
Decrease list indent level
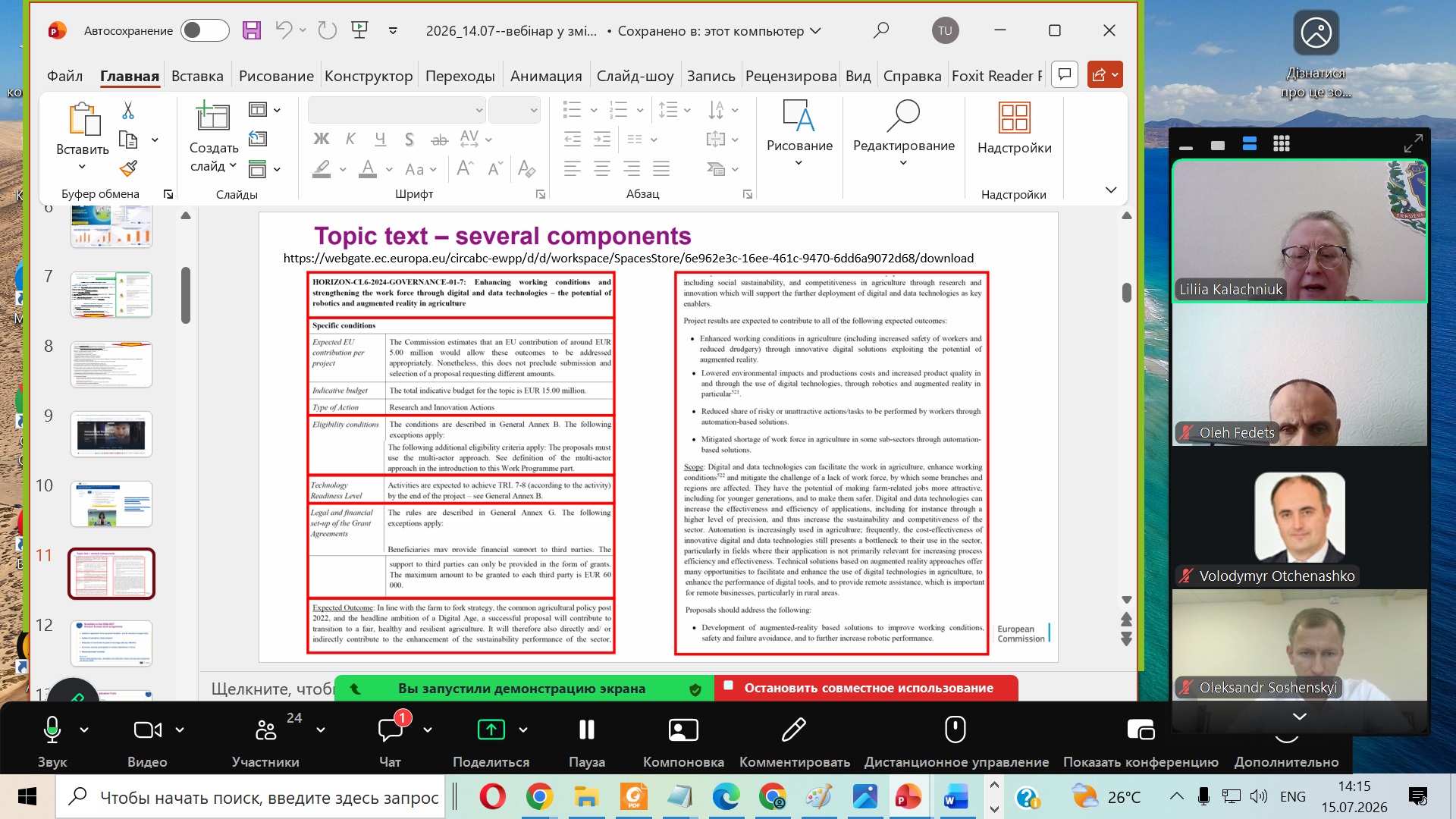pyautogui.click(x=573, y=139)
